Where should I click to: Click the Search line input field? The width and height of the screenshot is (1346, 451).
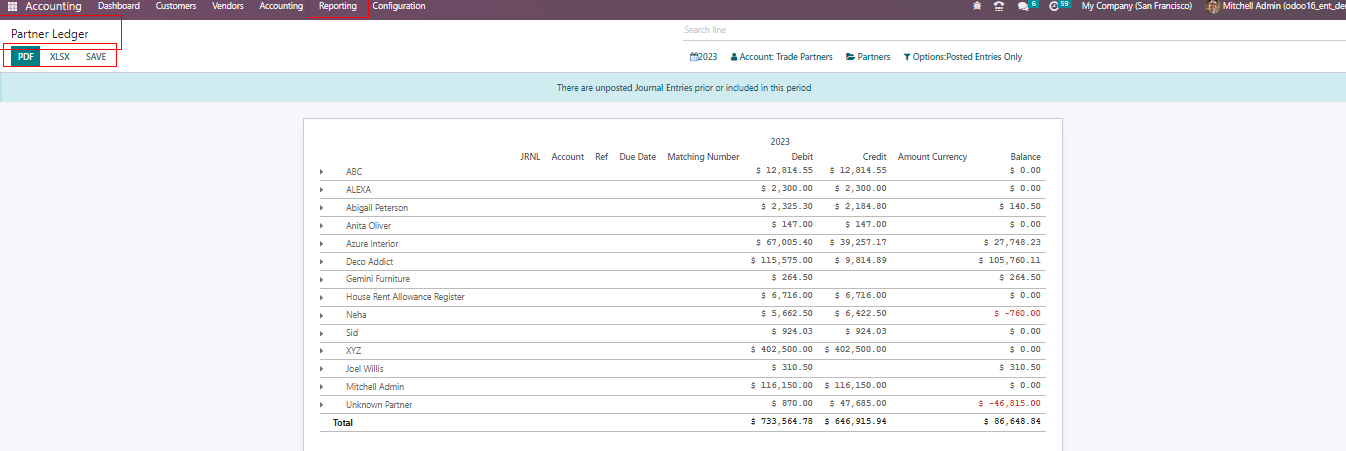1010,30
